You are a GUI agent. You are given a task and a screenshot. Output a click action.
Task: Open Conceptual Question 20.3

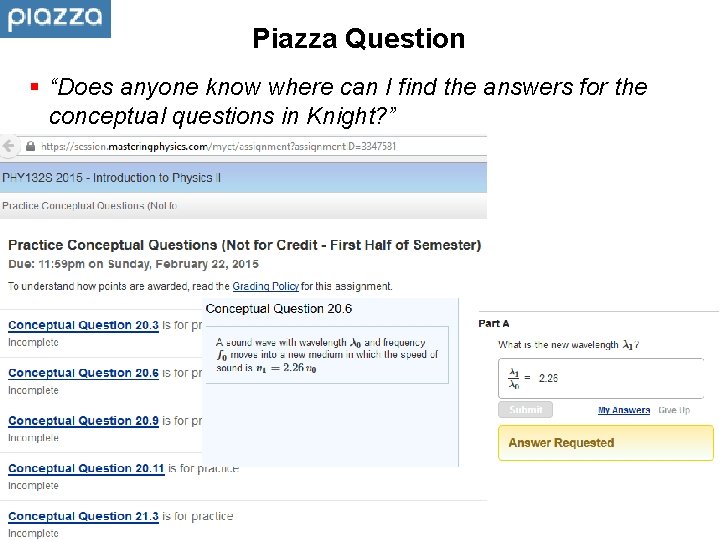pos(83,325)
